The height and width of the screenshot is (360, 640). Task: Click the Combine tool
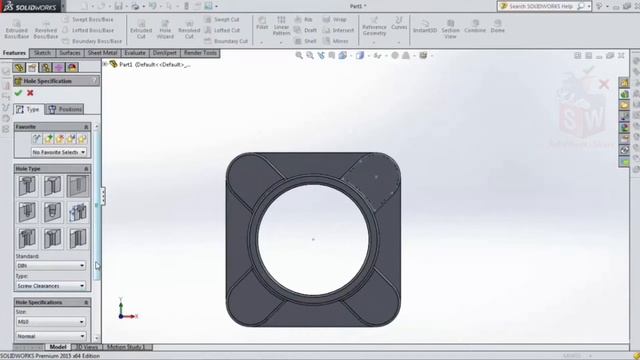tap(475, 27)
